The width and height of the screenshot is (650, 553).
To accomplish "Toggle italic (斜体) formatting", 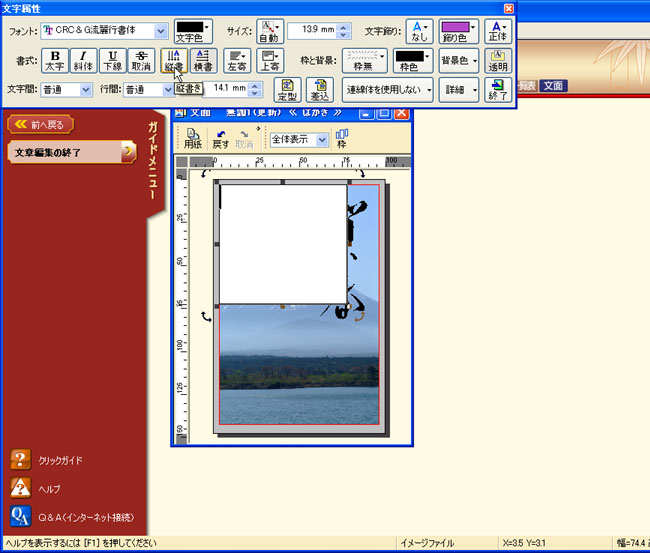I will [x=85, y=59].
